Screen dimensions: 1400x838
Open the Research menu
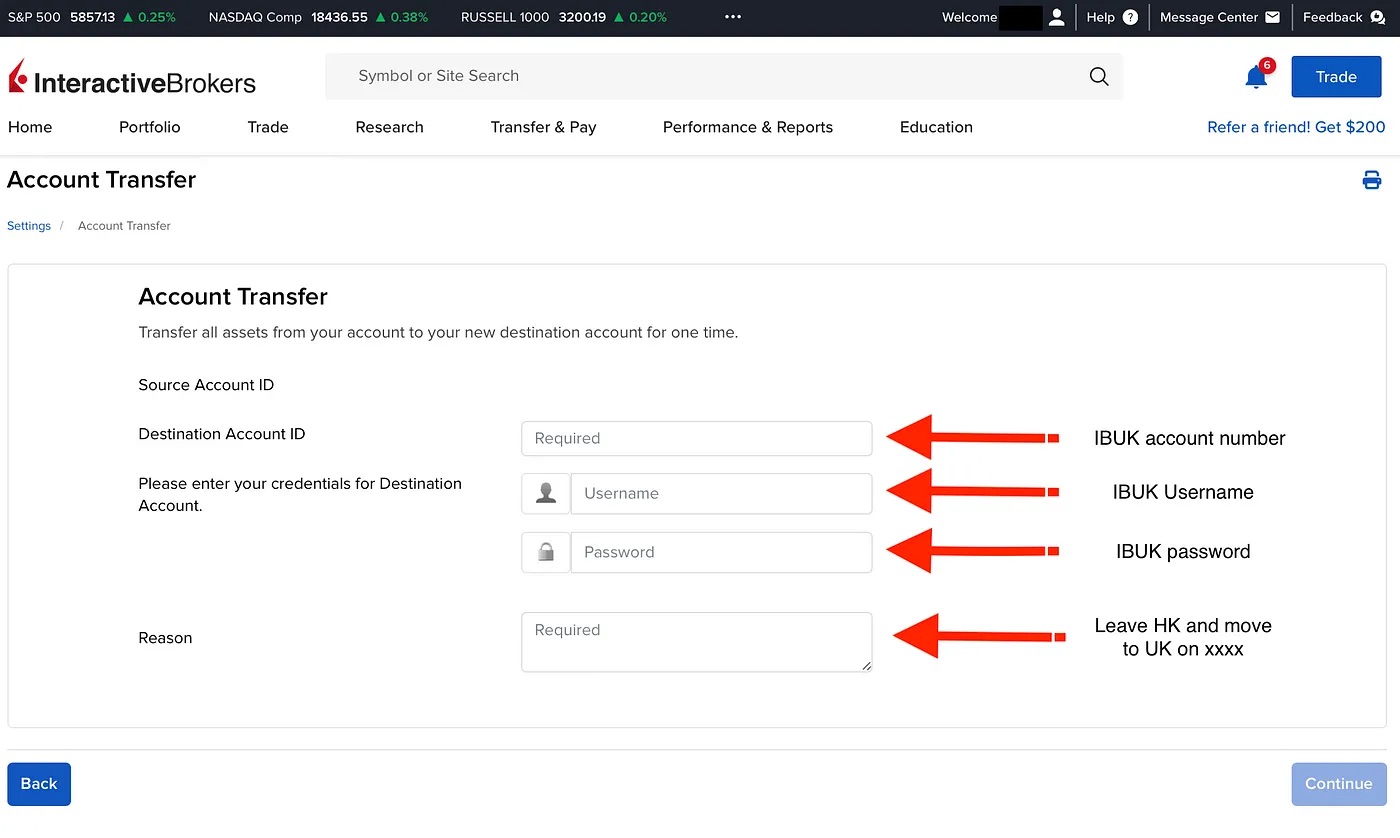pos(389,127)
